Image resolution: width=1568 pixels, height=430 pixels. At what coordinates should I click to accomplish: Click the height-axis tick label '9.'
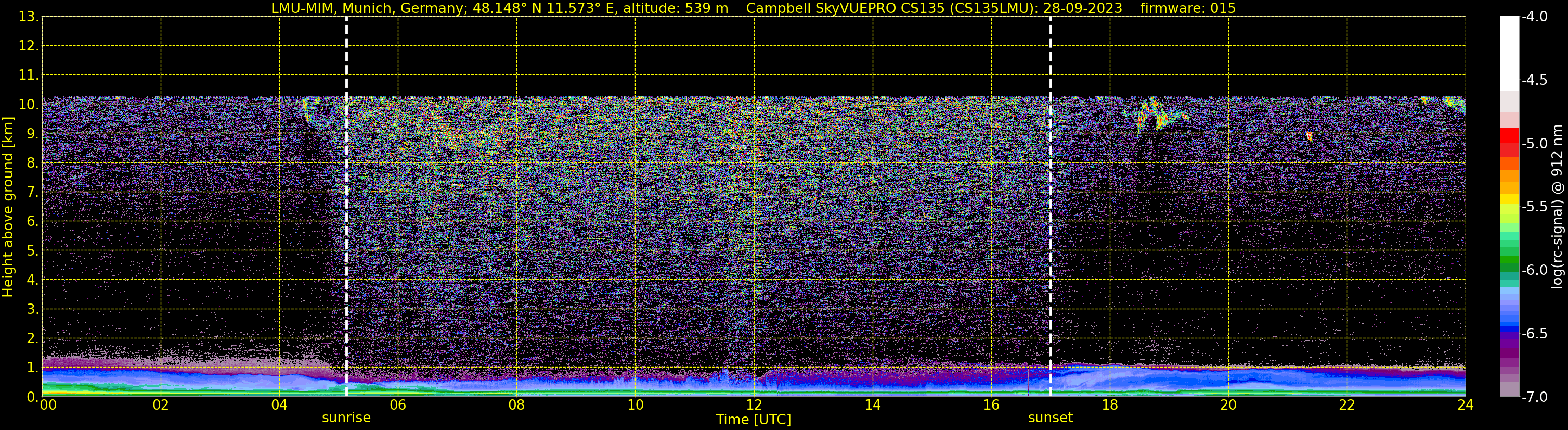tap(33, 134)
